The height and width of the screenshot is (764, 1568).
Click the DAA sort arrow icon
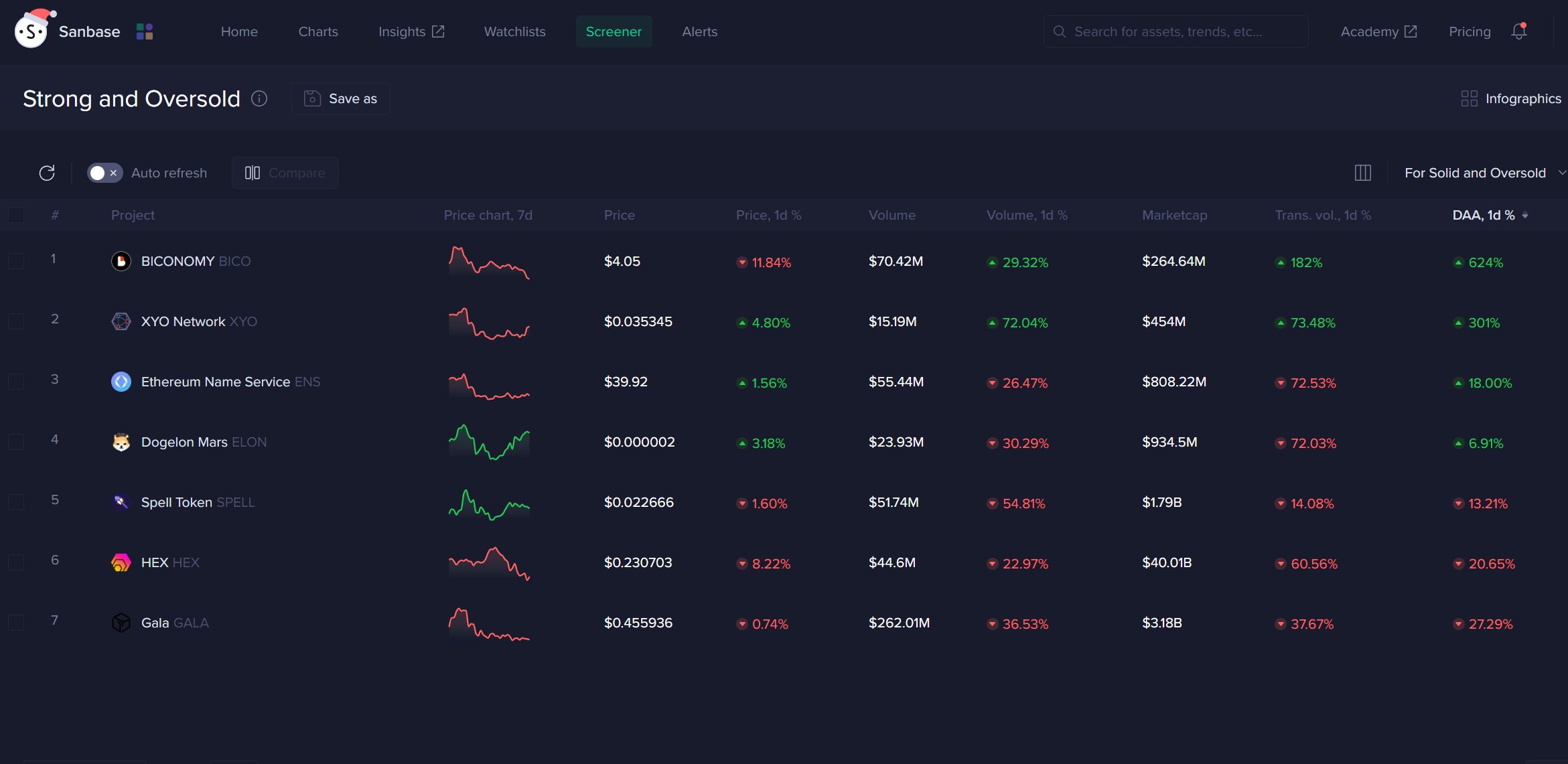coord(1525,215)
